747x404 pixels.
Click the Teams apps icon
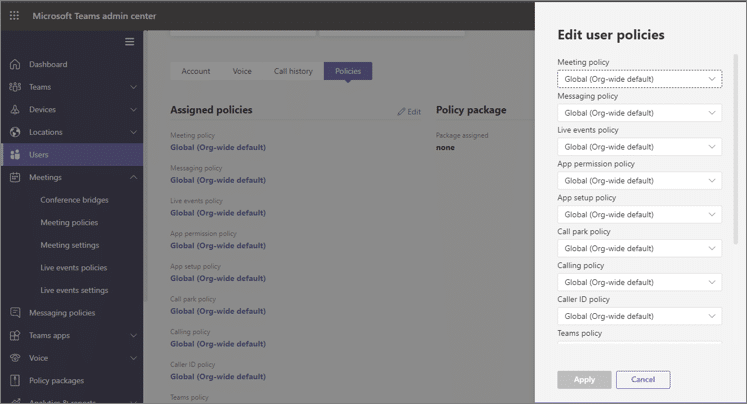coord(15,335)
